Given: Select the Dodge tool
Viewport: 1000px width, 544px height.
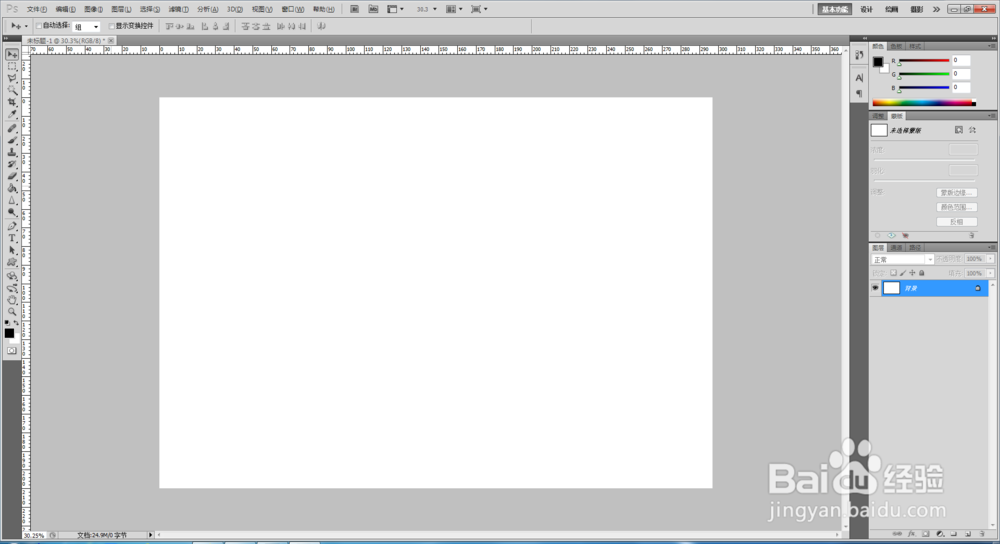Looking at the screenshot, I should click(x=12, y=213).
